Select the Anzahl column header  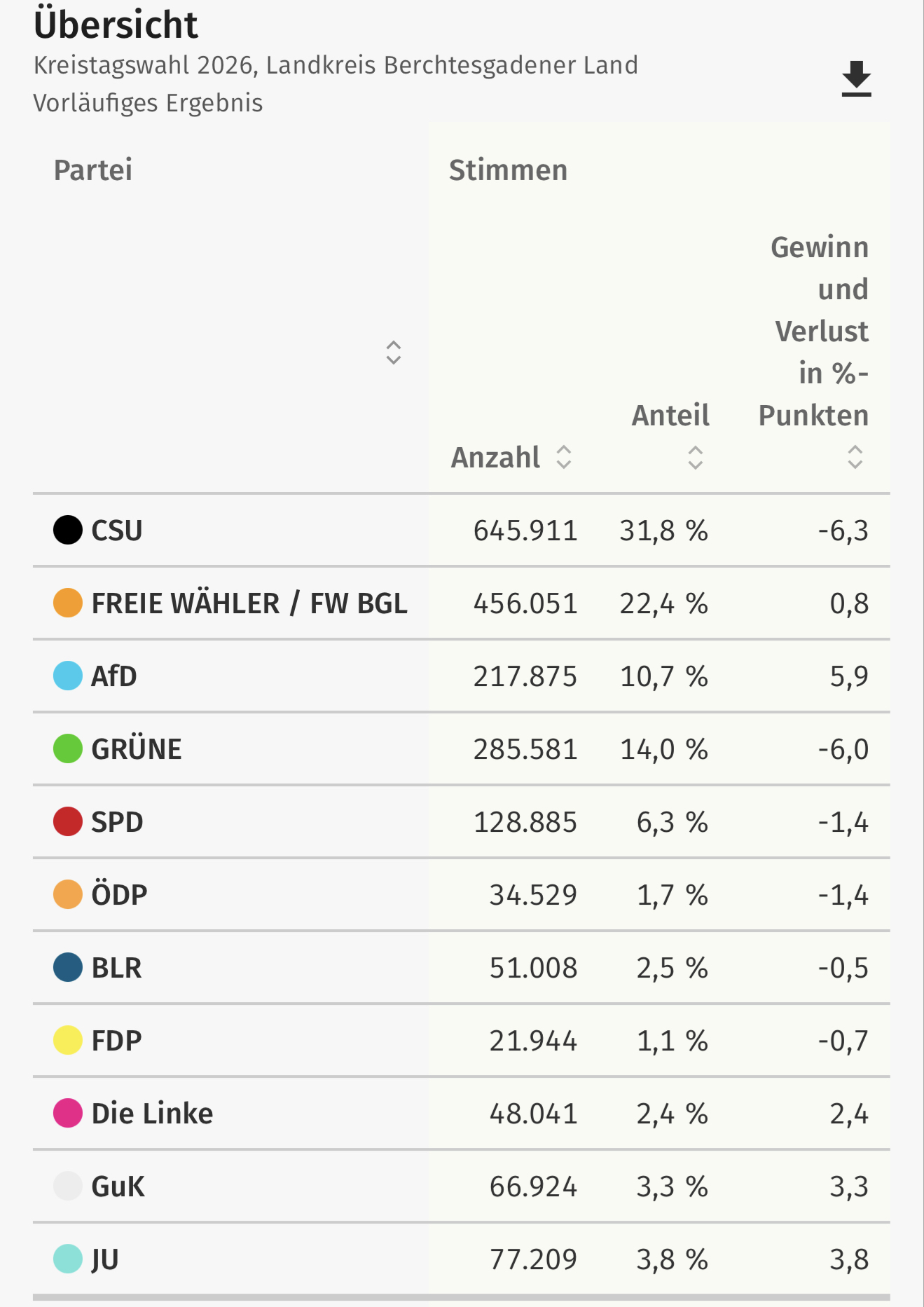495,458
